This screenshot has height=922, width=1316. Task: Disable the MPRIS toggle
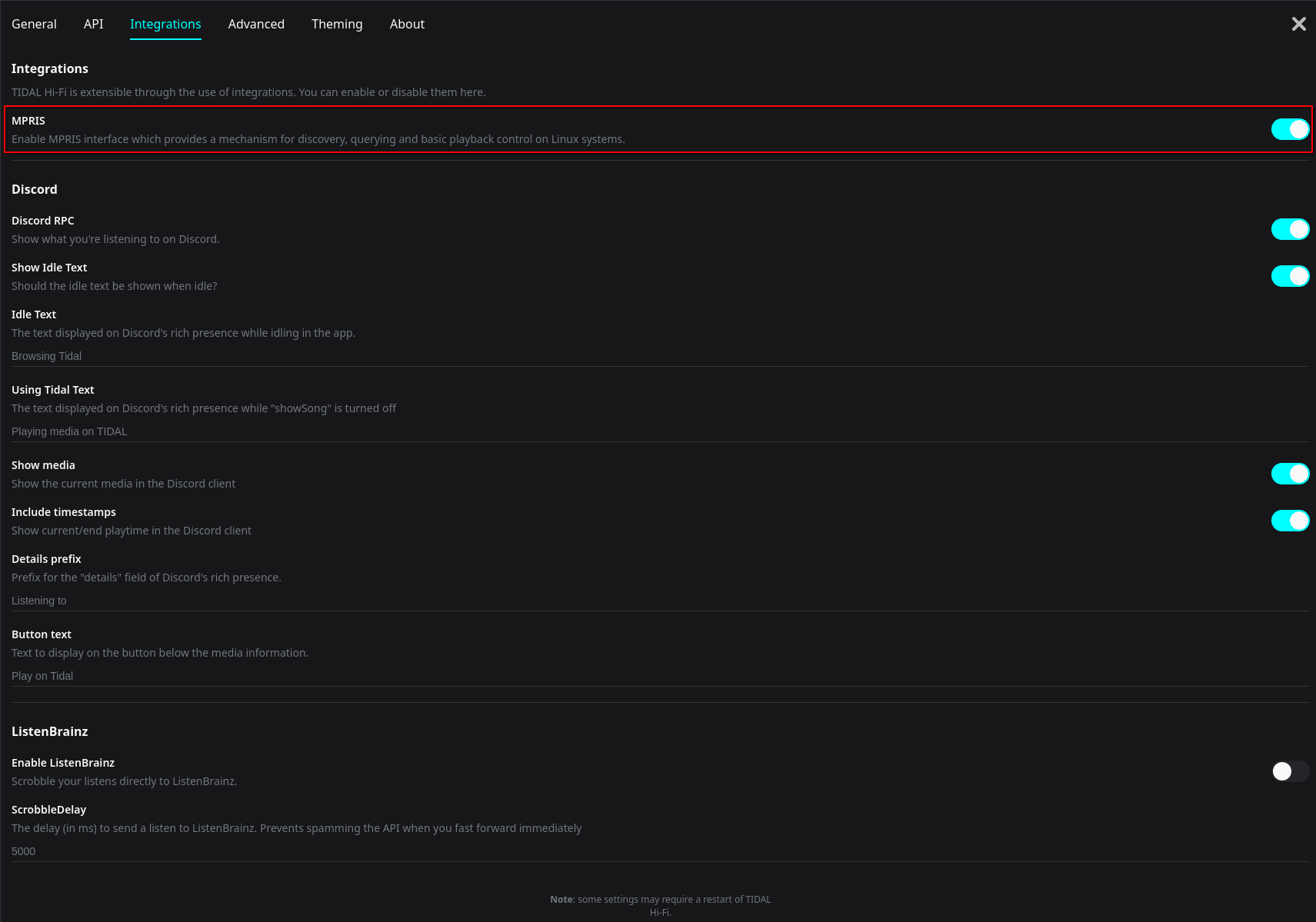point(1290,129)
